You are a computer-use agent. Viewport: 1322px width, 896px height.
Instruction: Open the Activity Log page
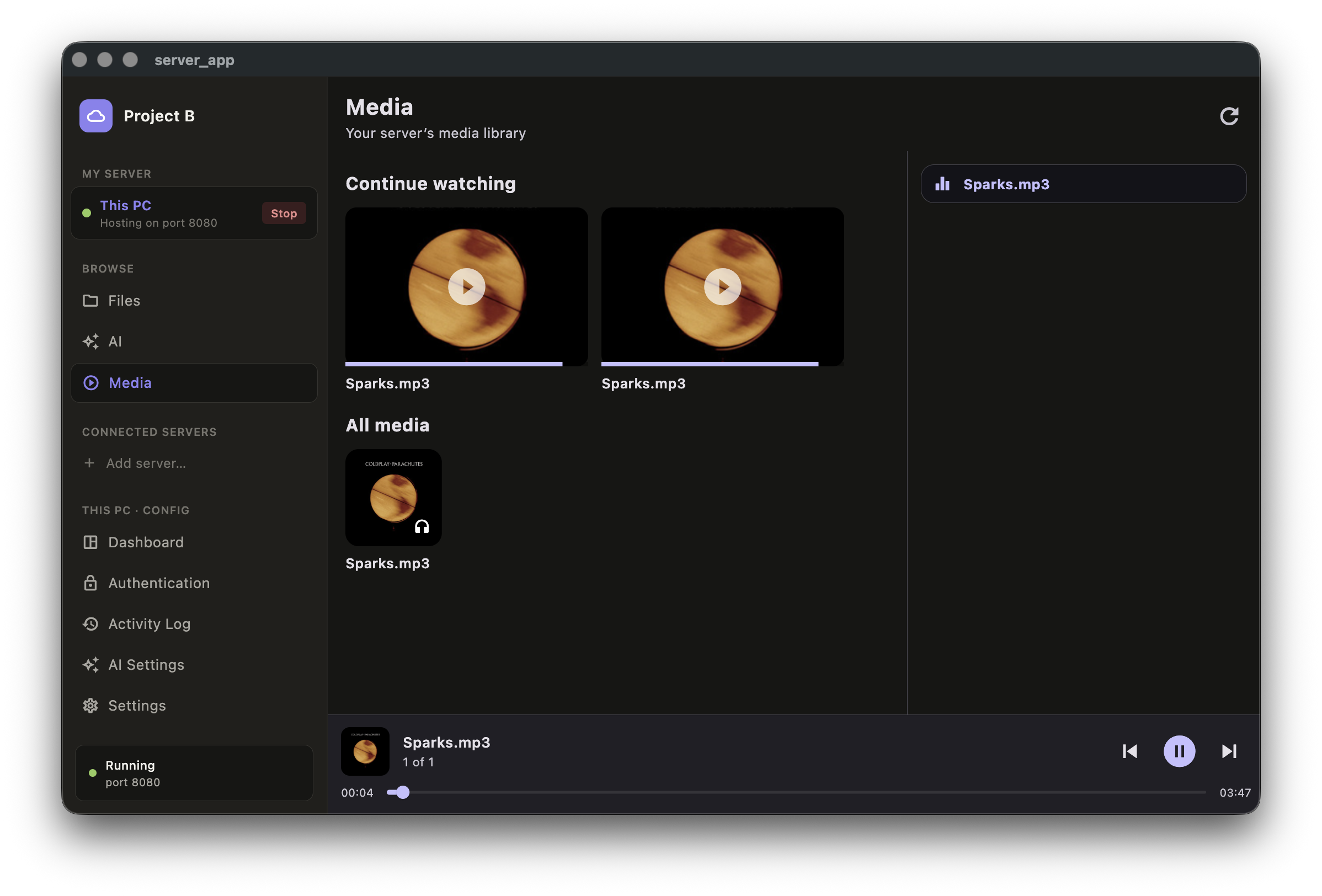click(x=194, y=624)
